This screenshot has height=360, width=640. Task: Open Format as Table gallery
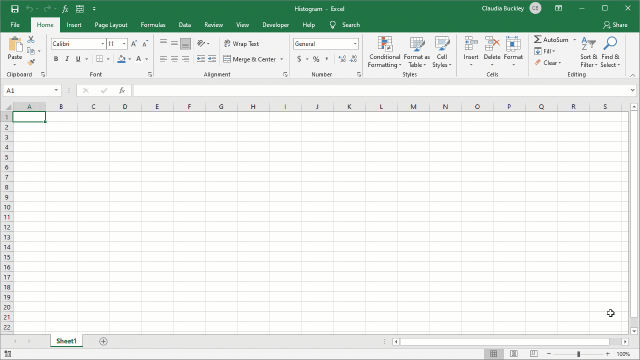pyautogui.click(x=417, y=52)
